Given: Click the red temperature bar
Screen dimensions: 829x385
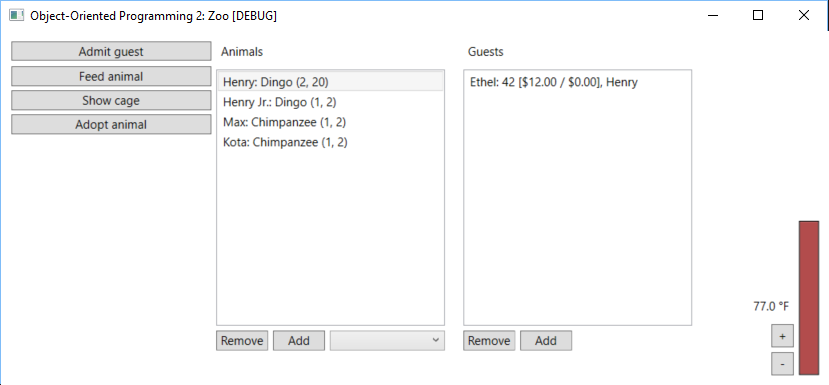Looking at the screenshot, I should [x=809, y=298].
